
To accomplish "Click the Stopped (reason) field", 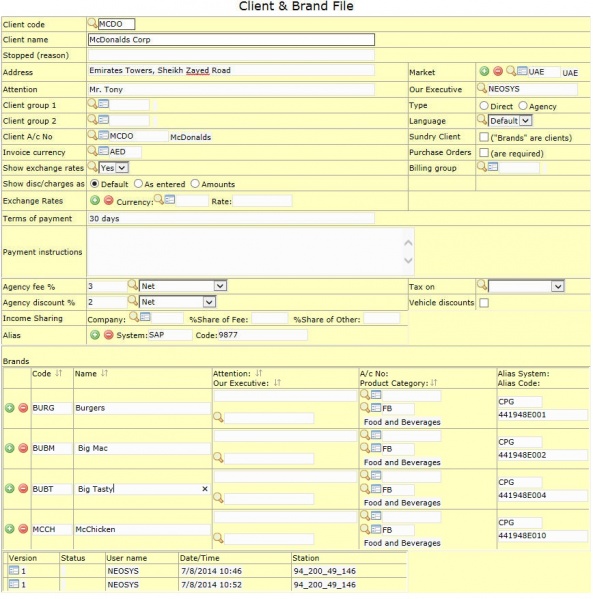I will tap(231, 55).
